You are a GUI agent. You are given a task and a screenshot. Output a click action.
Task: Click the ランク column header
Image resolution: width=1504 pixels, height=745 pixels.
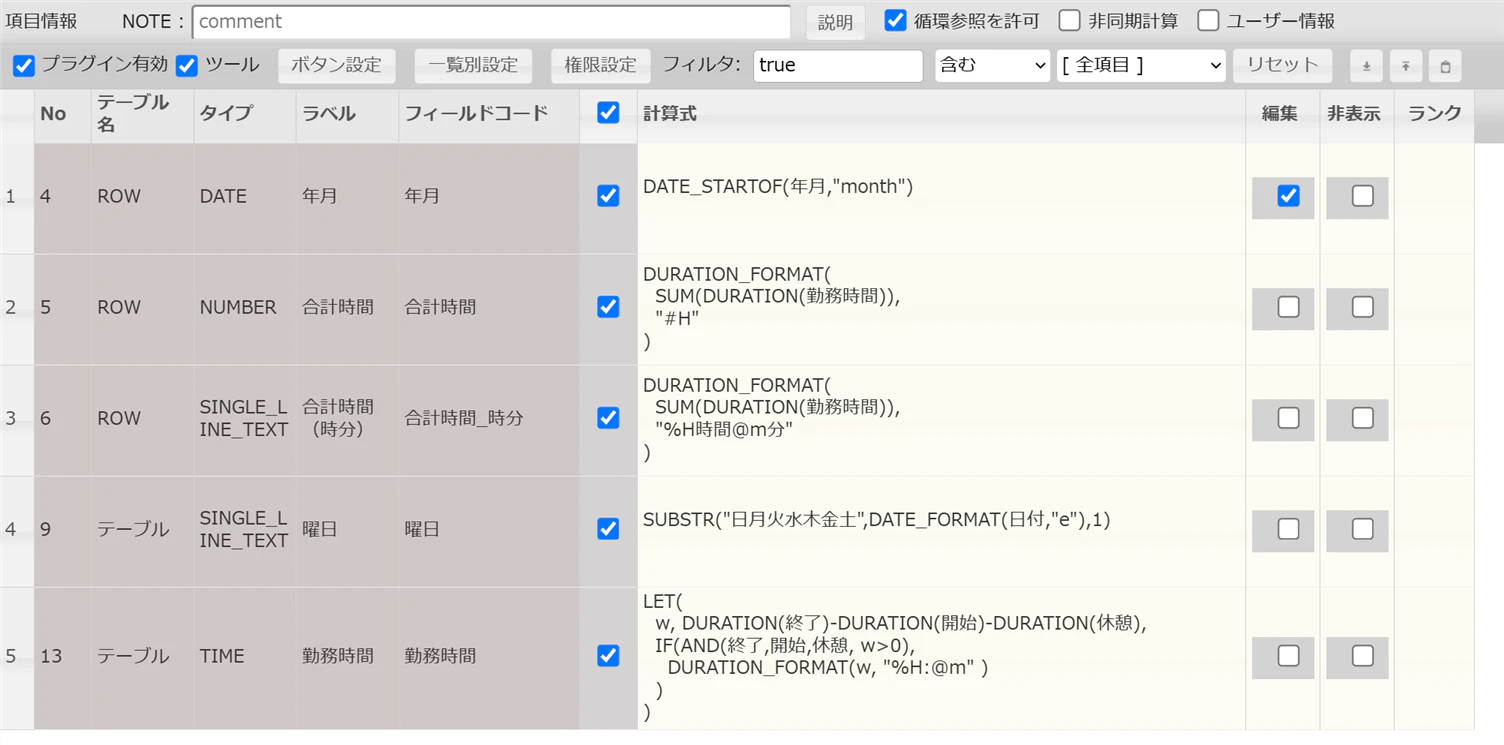point(1434,114)
